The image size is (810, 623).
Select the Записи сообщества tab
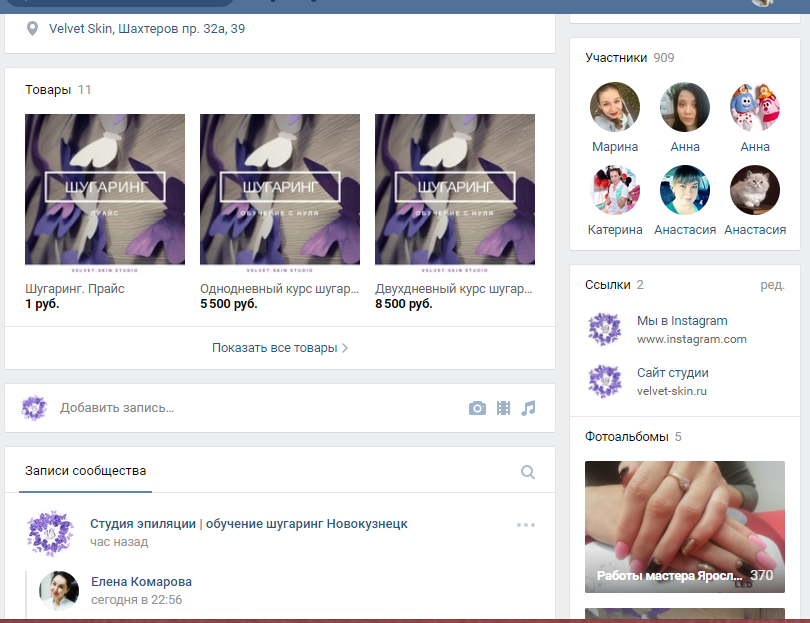(85, 471)
